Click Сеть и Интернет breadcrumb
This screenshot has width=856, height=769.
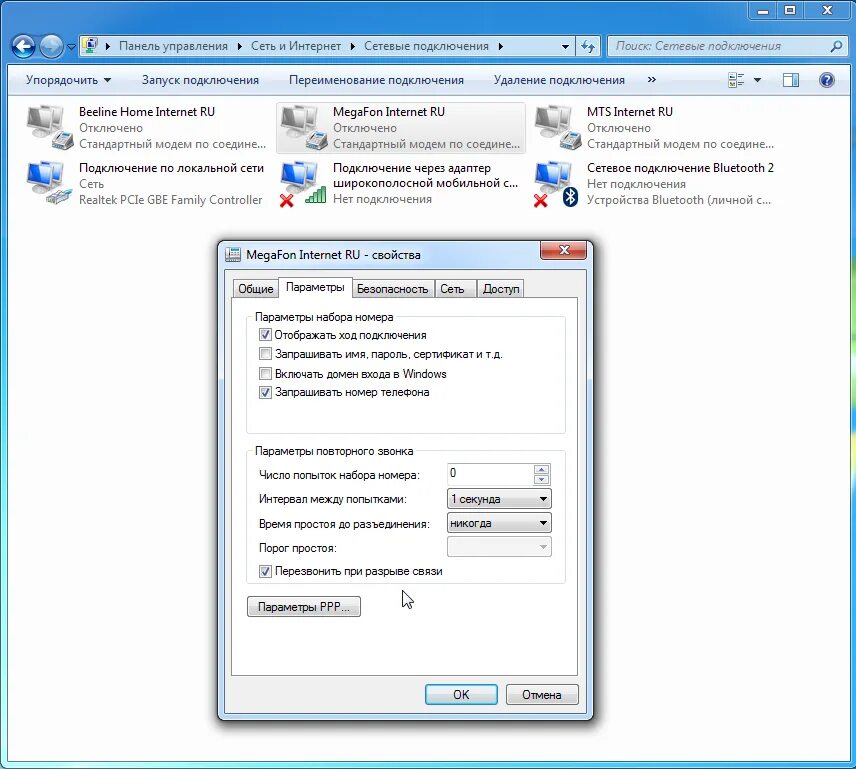click(x=296, y=46)
